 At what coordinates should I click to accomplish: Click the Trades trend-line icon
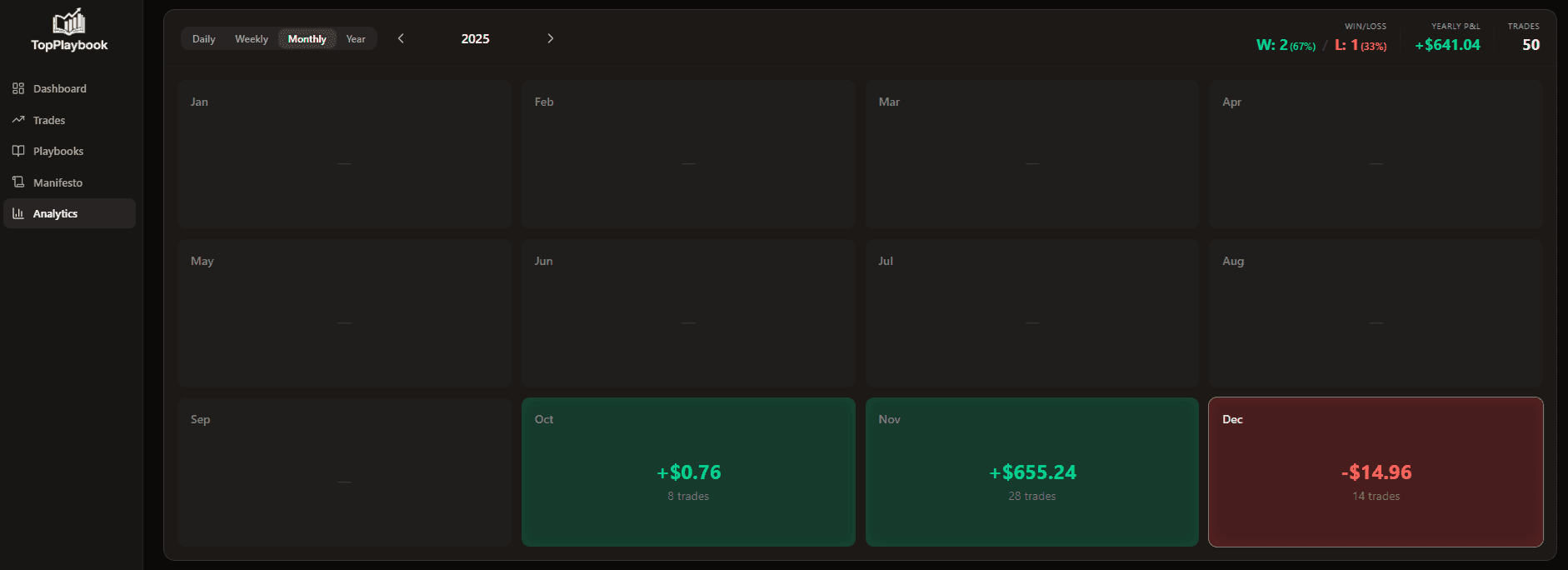tap(18, 120)
